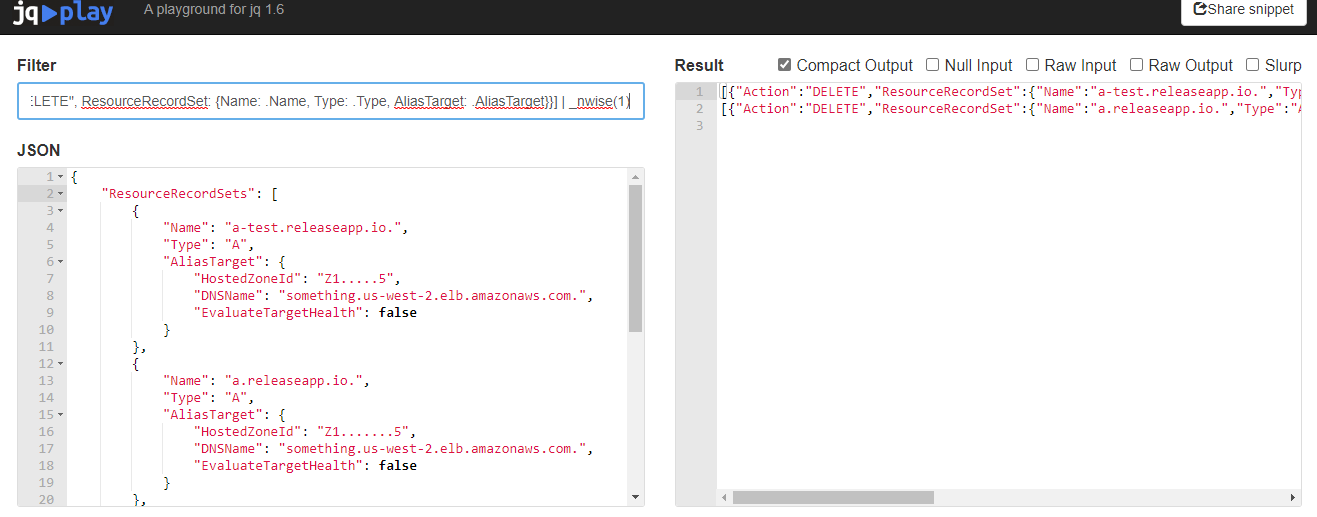Click the Result horizontal scrollbar left arrow
The image size is (1317, 517).
click(x=724, y=497)
